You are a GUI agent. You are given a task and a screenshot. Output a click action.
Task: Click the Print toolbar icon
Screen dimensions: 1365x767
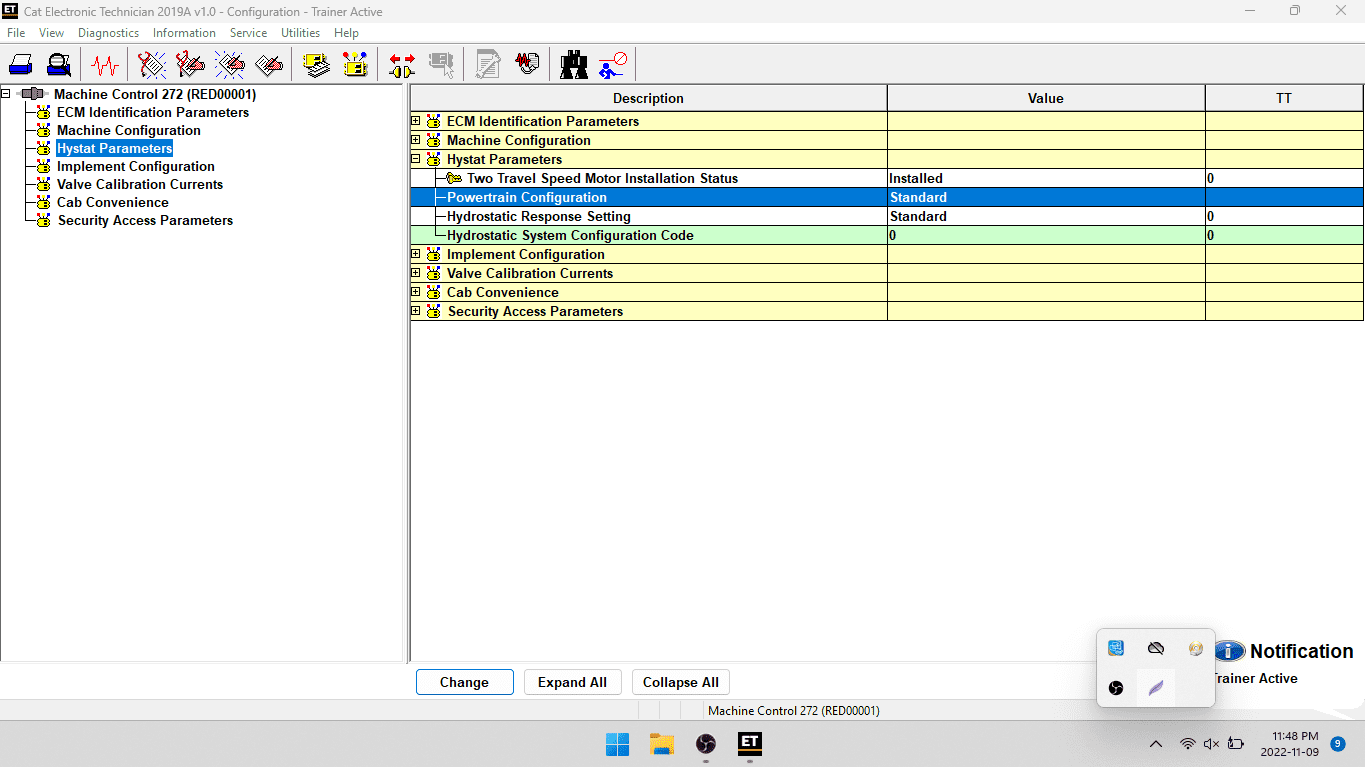point(21,65)
